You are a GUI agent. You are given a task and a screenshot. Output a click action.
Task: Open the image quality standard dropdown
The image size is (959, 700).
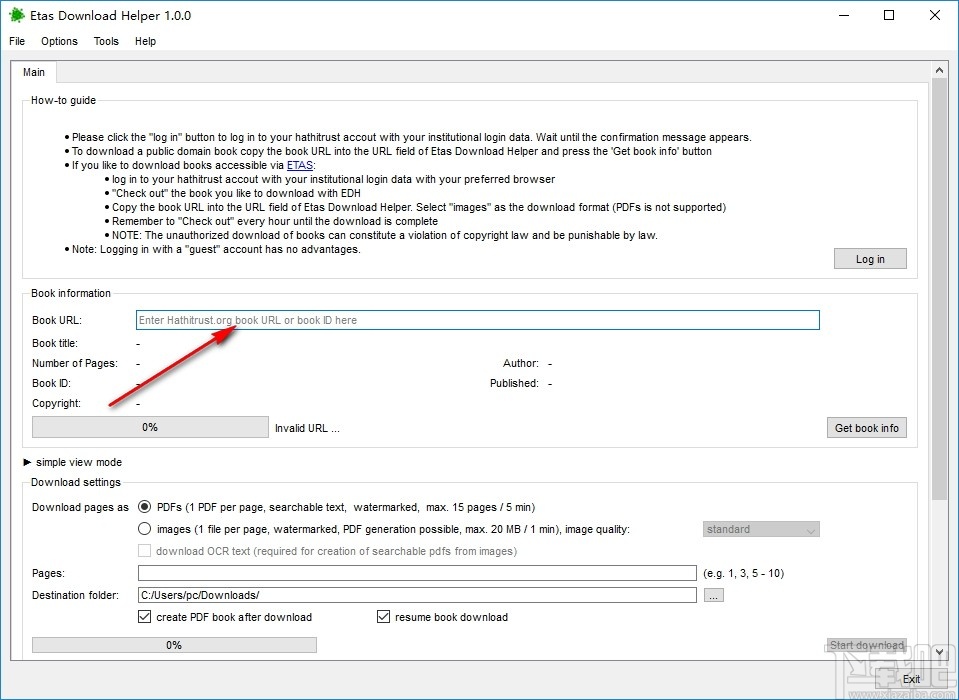(x=760, y=528)
